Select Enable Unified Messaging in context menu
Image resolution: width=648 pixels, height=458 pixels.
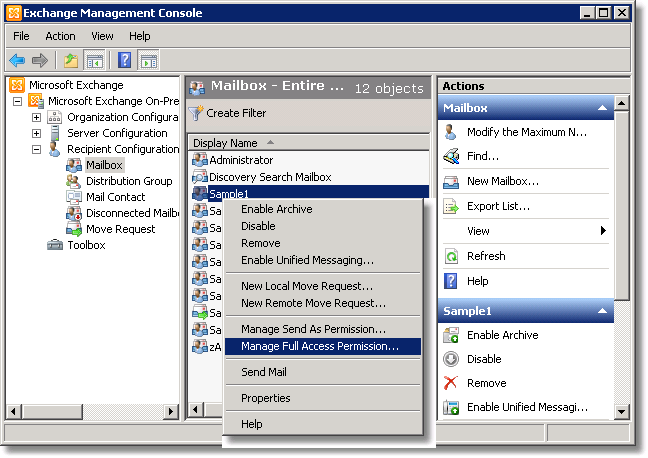tap(323, 260)
